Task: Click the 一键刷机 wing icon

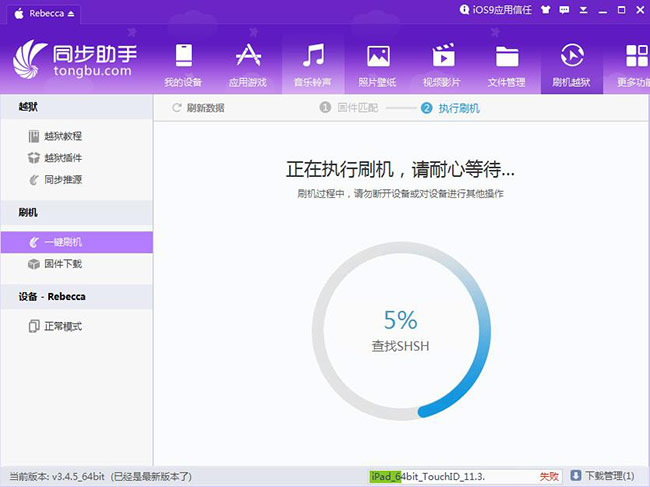Action: pos(34,242)
